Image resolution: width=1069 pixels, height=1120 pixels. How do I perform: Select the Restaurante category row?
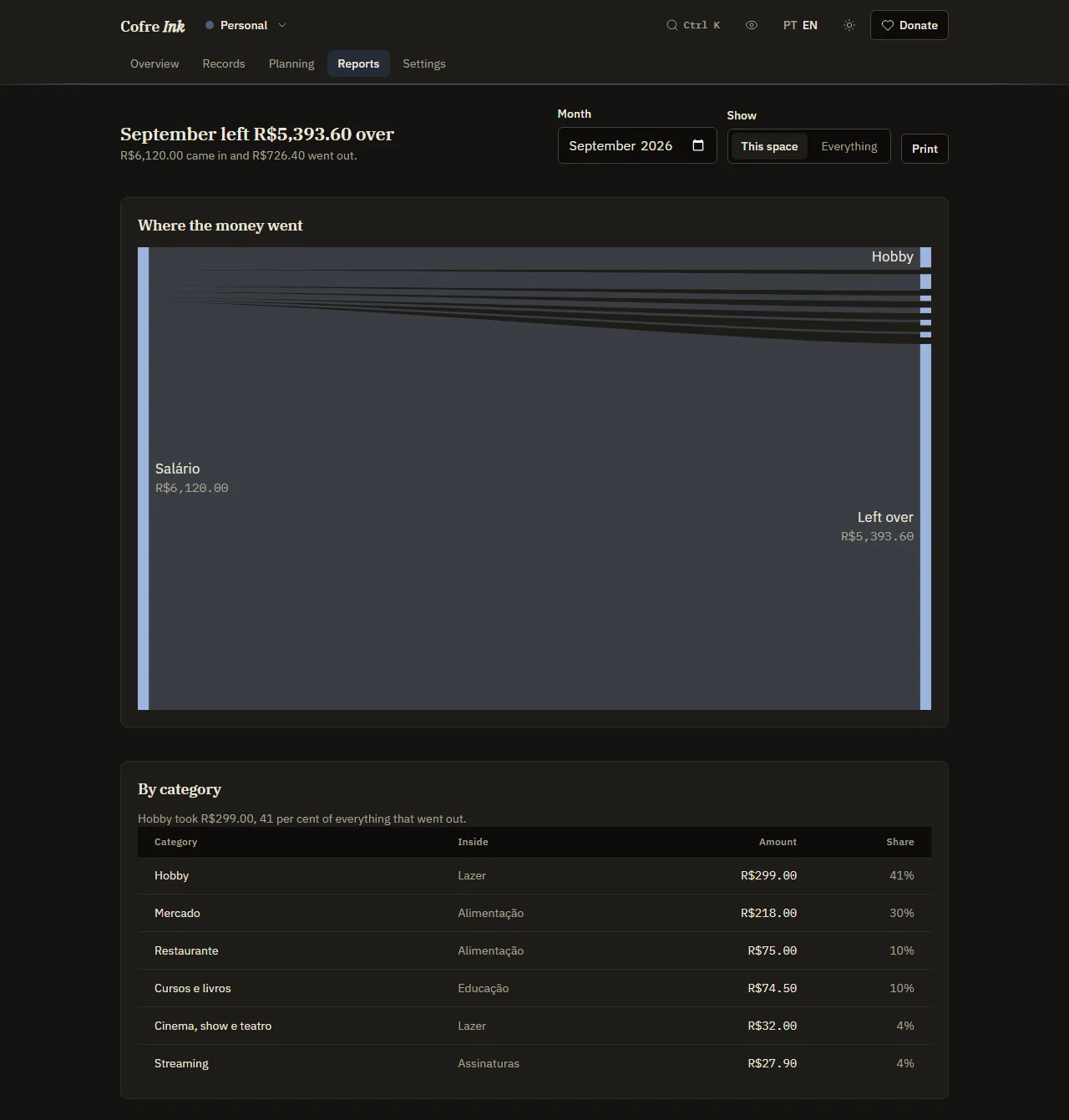pyautogui.click(x=534, y=950)
